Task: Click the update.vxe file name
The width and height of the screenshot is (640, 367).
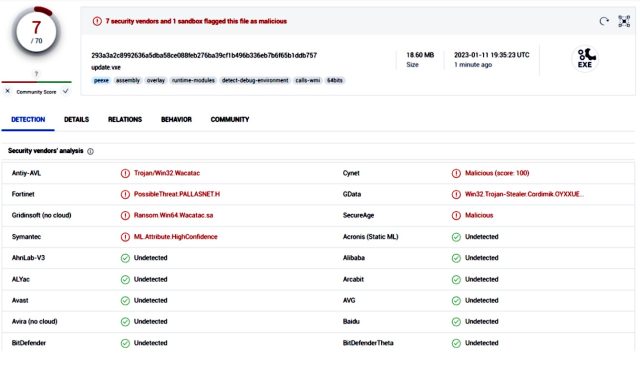Action: click(106, 67)
